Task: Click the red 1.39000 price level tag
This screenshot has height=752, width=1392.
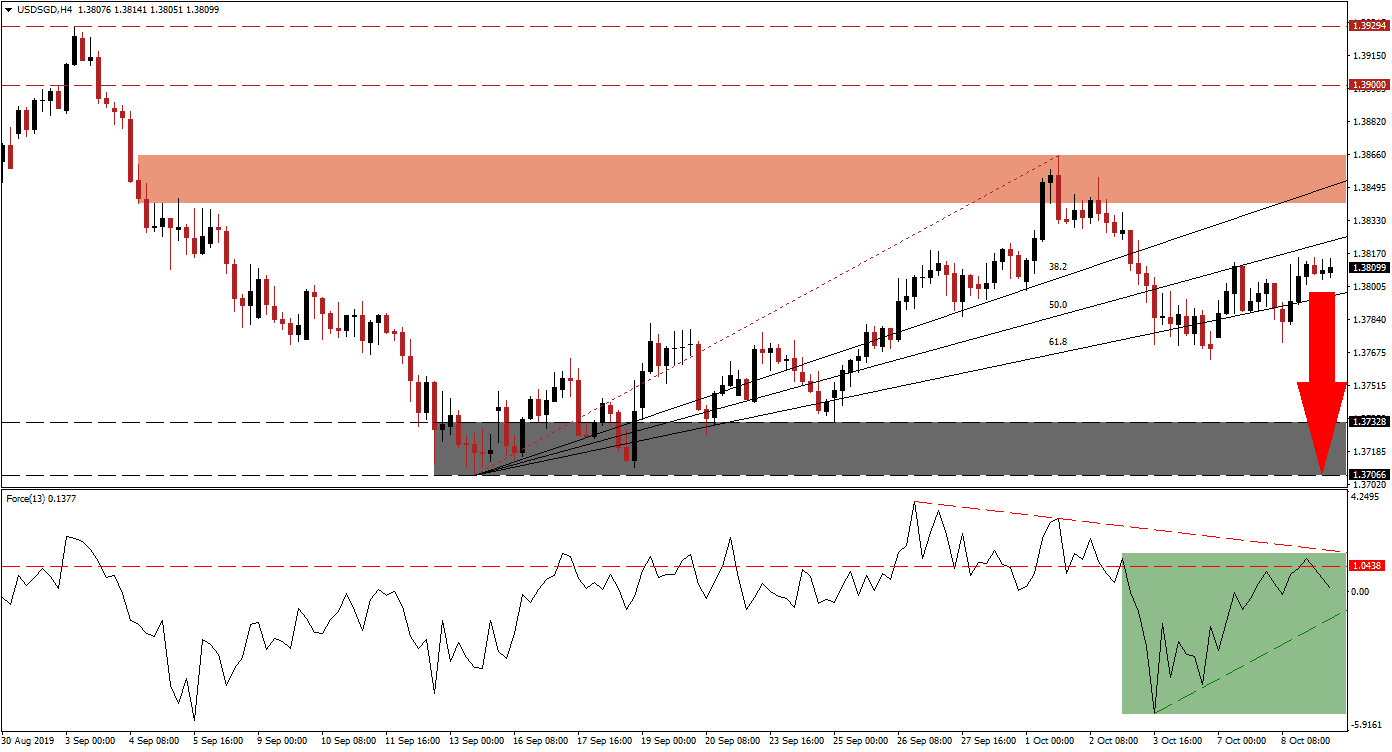Action: click(1369, 85)
